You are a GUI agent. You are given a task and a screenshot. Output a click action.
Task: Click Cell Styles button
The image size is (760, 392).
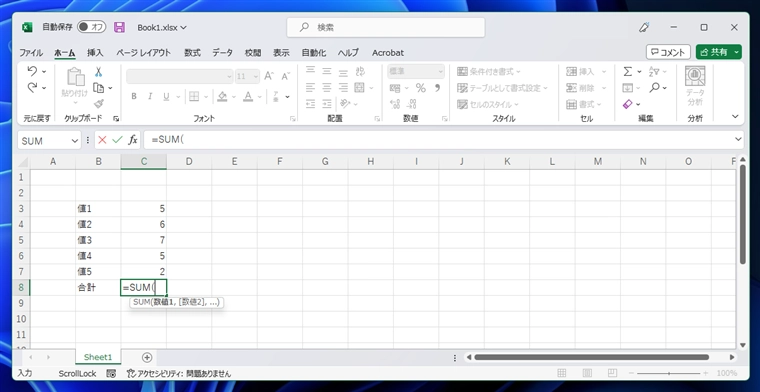point(488,104)
